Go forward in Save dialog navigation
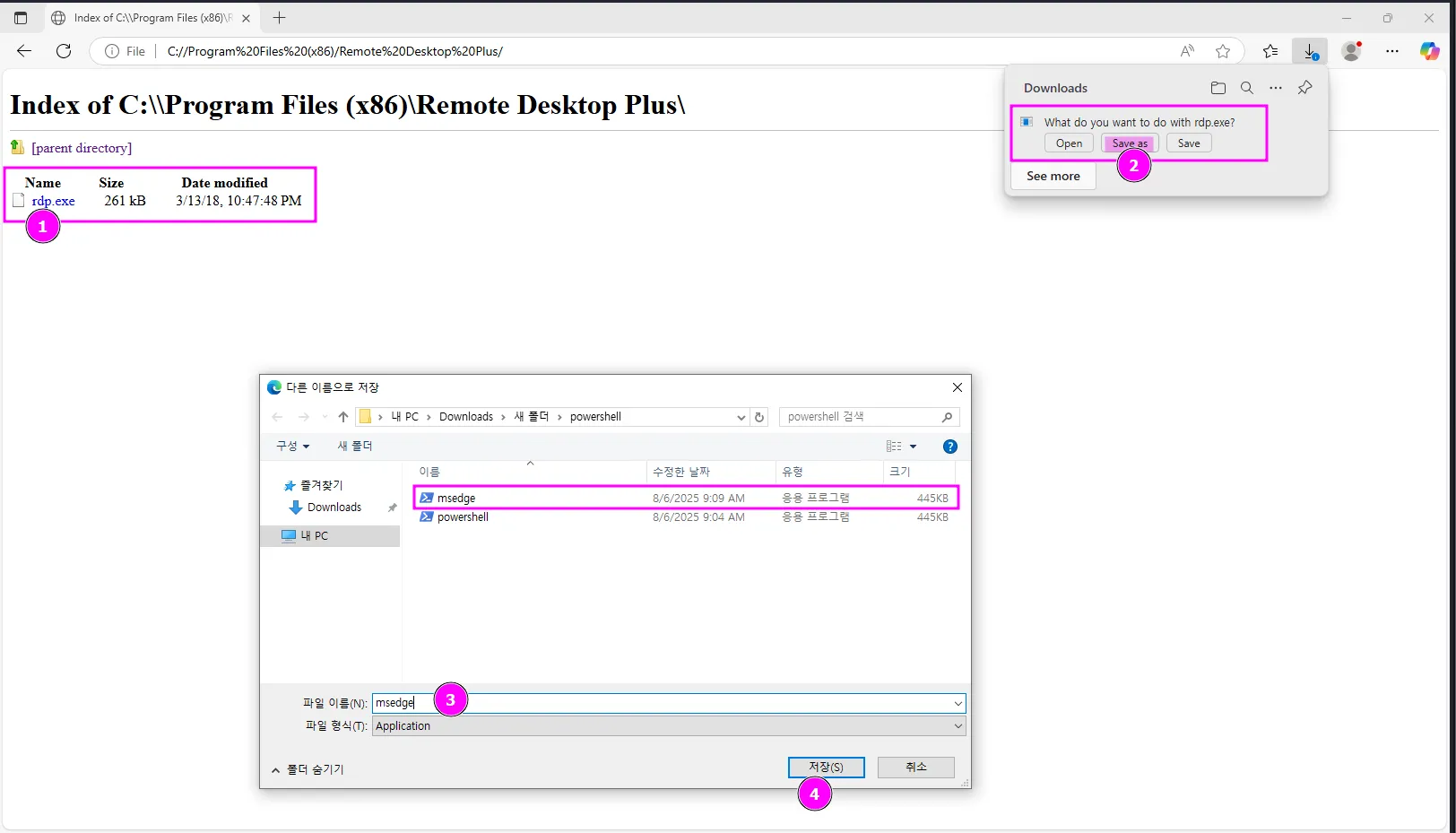This screenshot has width=1456, height=833. (303, 417)
